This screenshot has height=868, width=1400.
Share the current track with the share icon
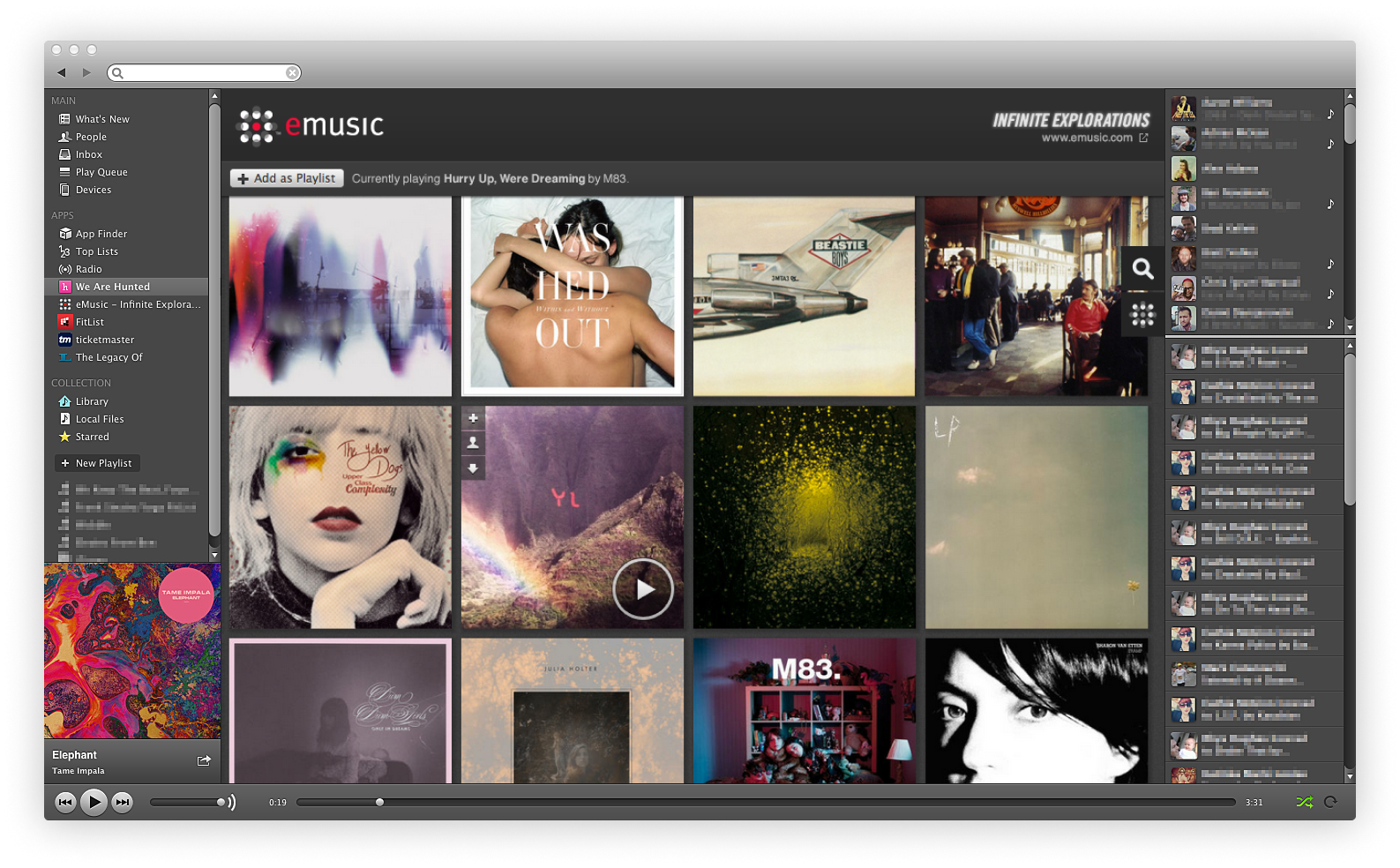(204, 760)
